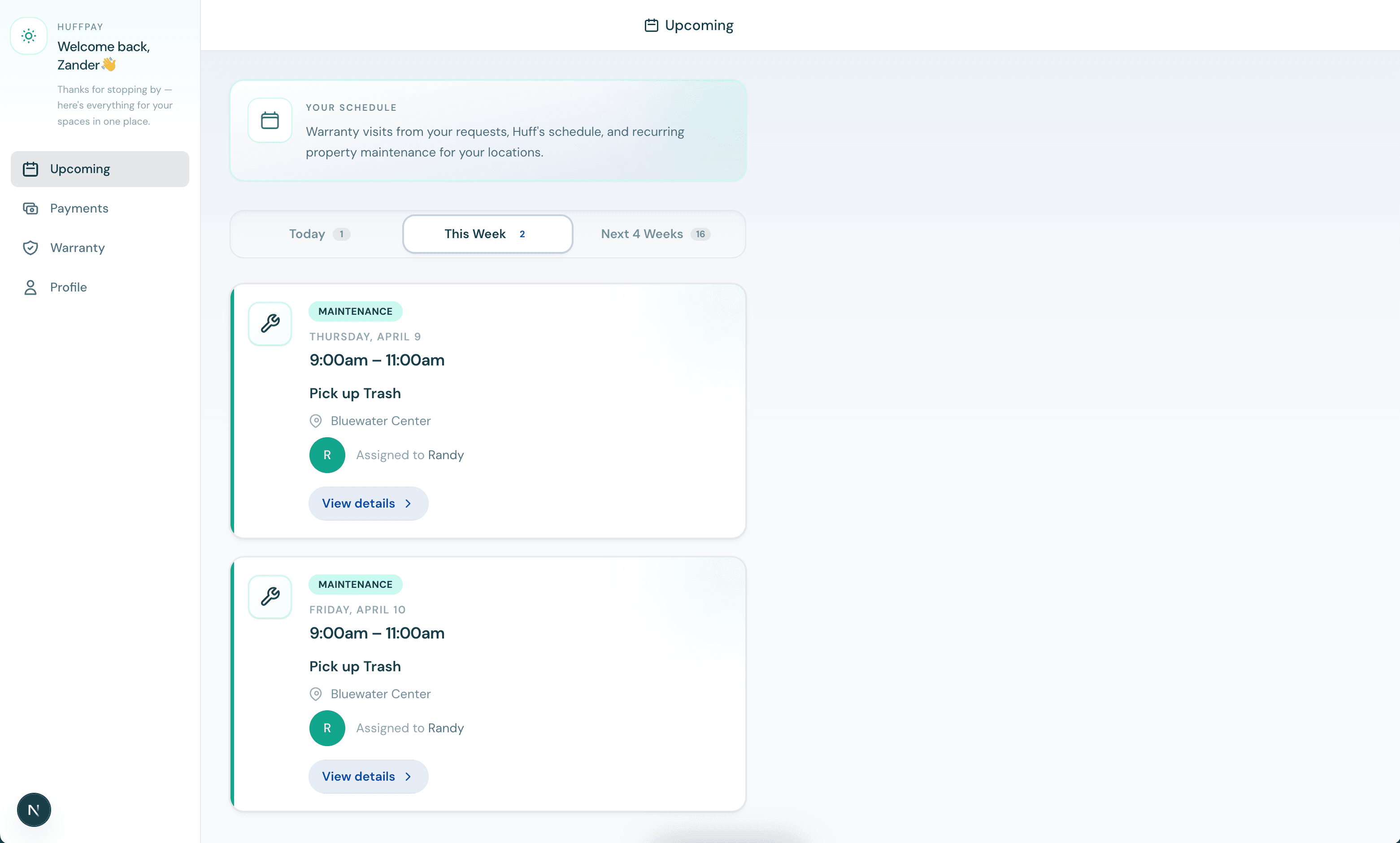Click the MAINTENANCE badge on the April 9 card
The height and width of the screenshot is (843, 1400).
[356, 311]
